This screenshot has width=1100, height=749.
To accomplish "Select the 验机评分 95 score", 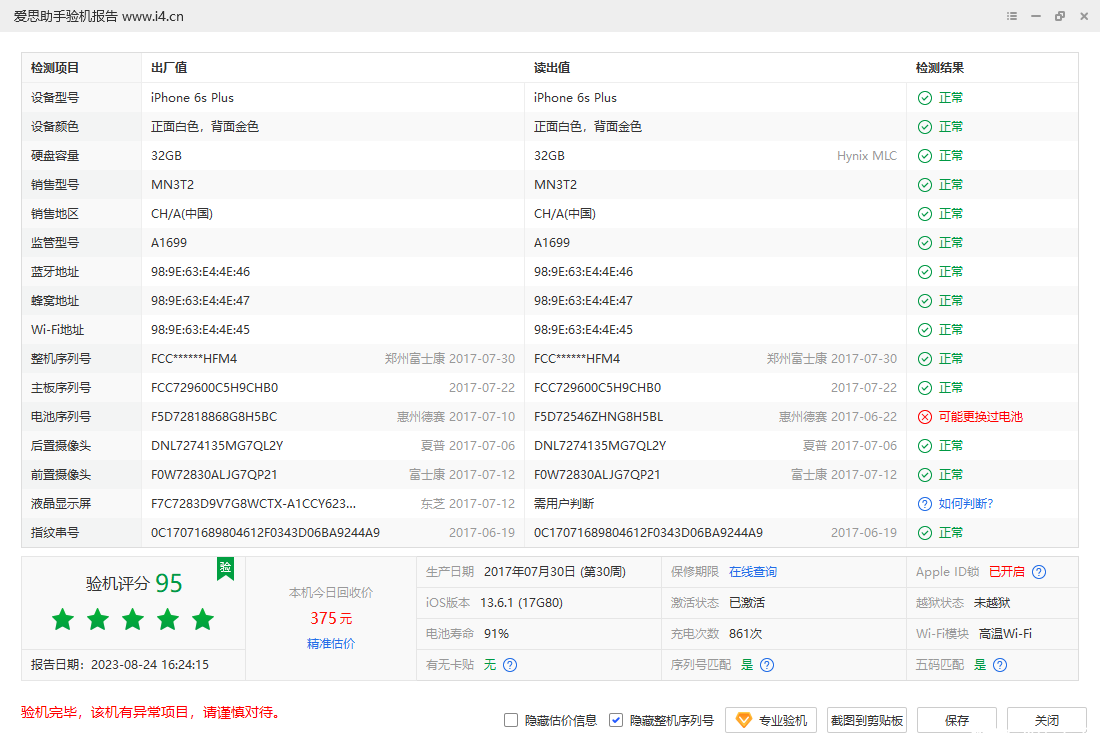I will coord(134,583).
